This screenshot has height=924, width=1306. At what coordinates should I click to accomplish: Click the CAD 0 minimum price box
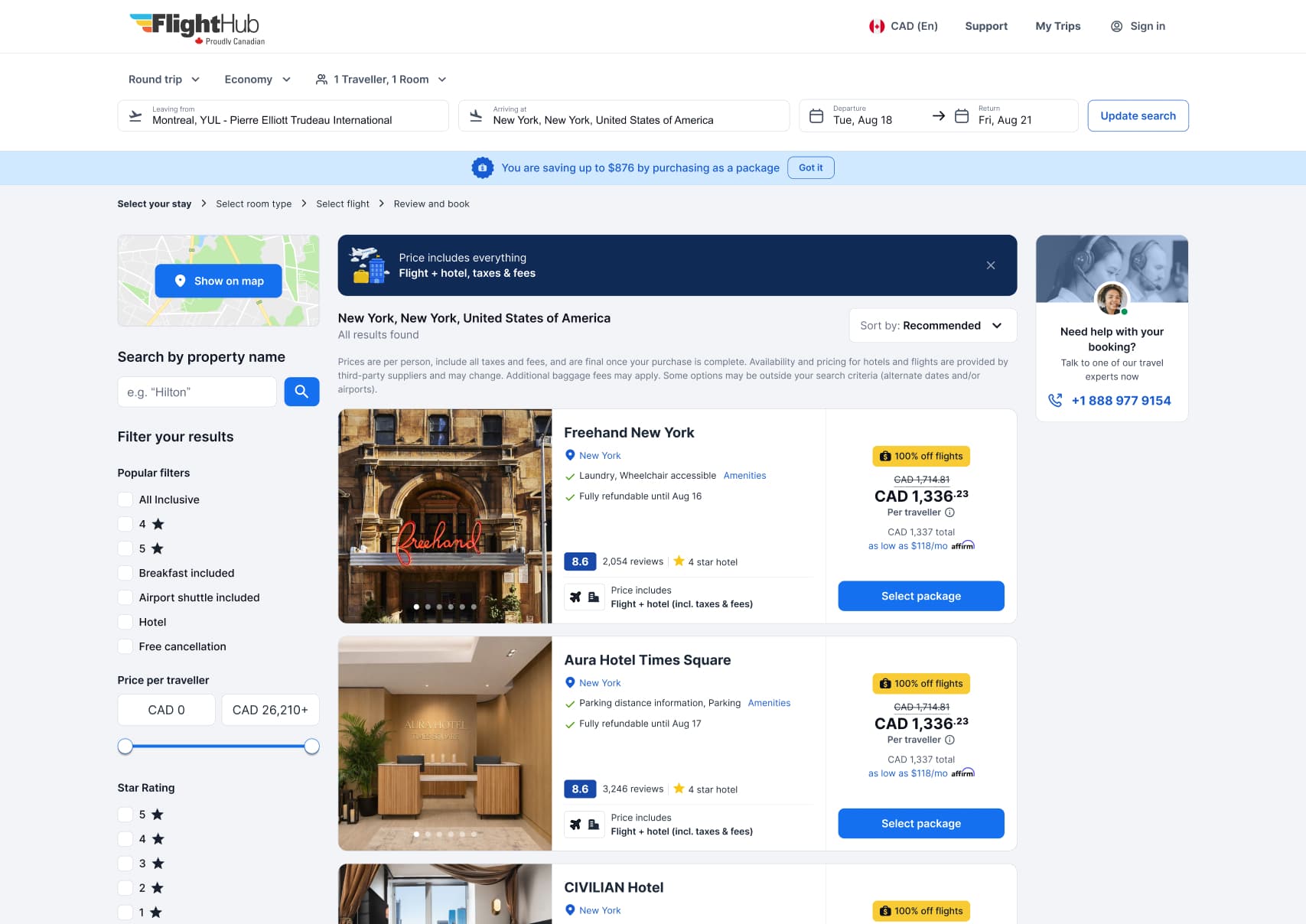pos(166,710)
